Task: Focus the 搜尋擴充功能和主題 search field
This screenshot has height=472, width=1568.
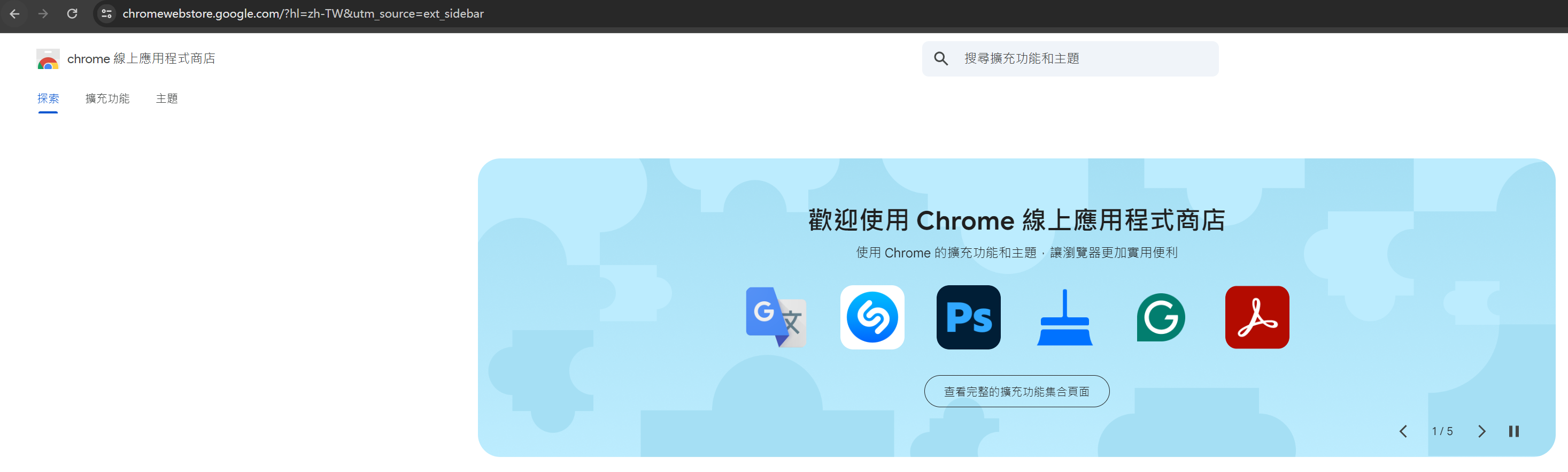Action: [x=1070, y=58]
